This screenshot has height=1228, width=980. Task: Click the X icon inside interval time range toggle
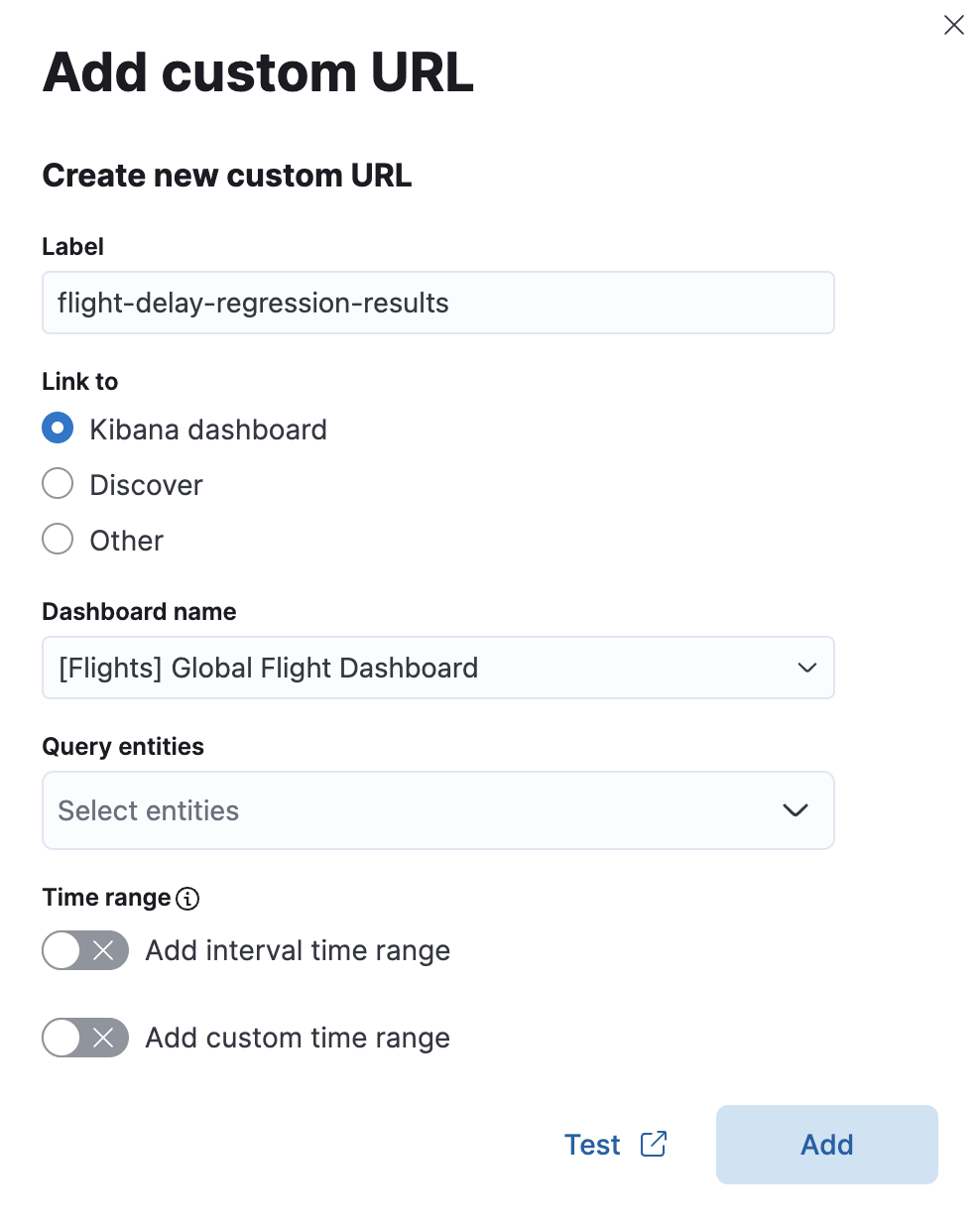101,950
